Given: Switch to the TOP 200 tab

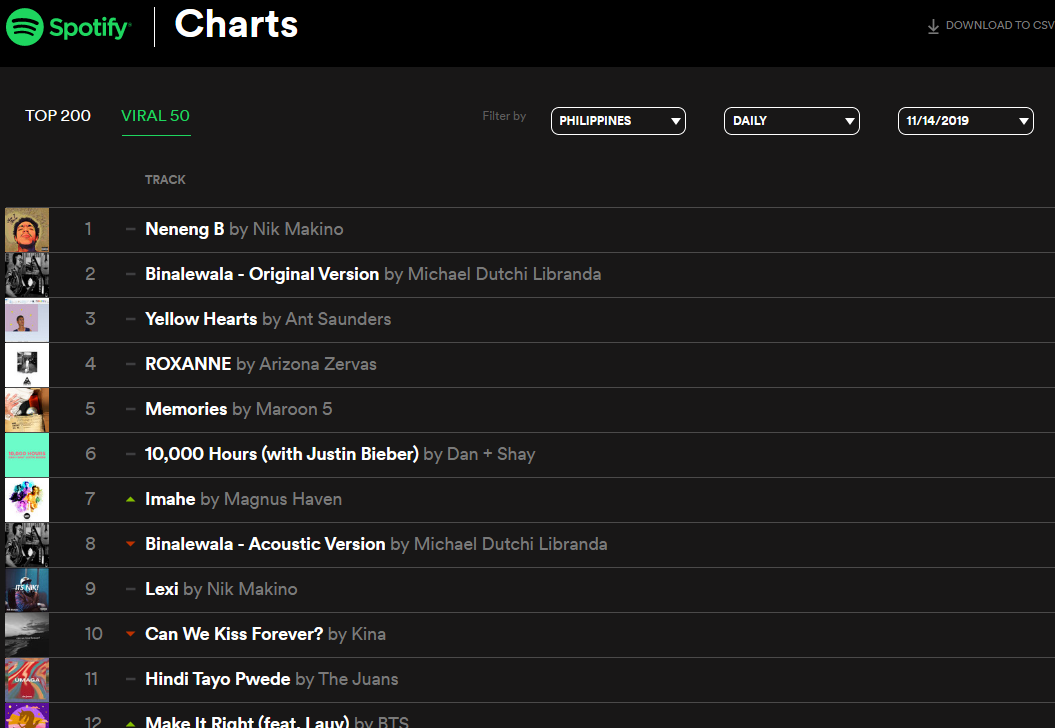Looking at the screenshot, I should point(58,116).
